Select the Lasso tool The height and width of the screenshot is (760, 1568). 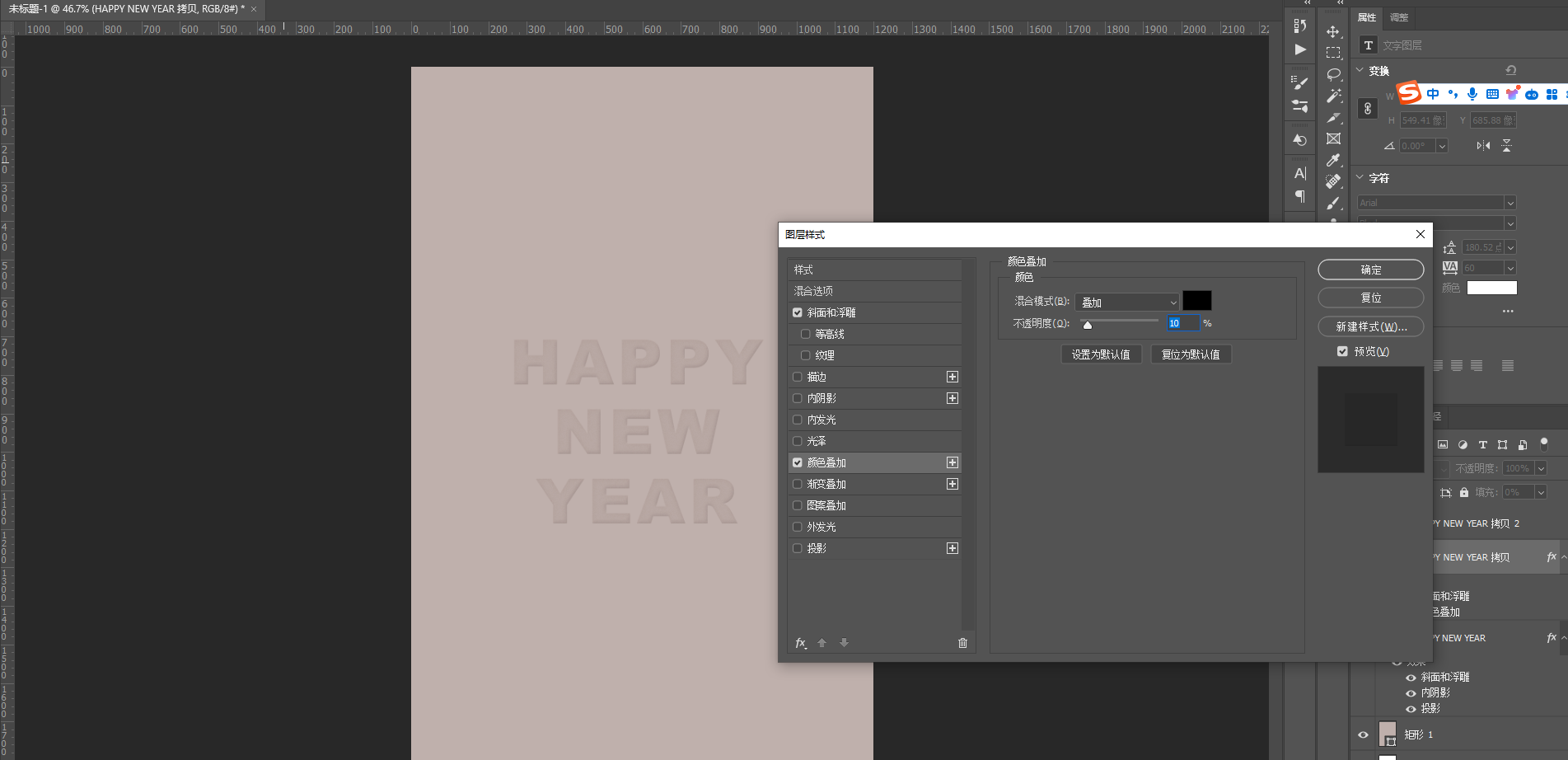click(x=1333, y=74)
